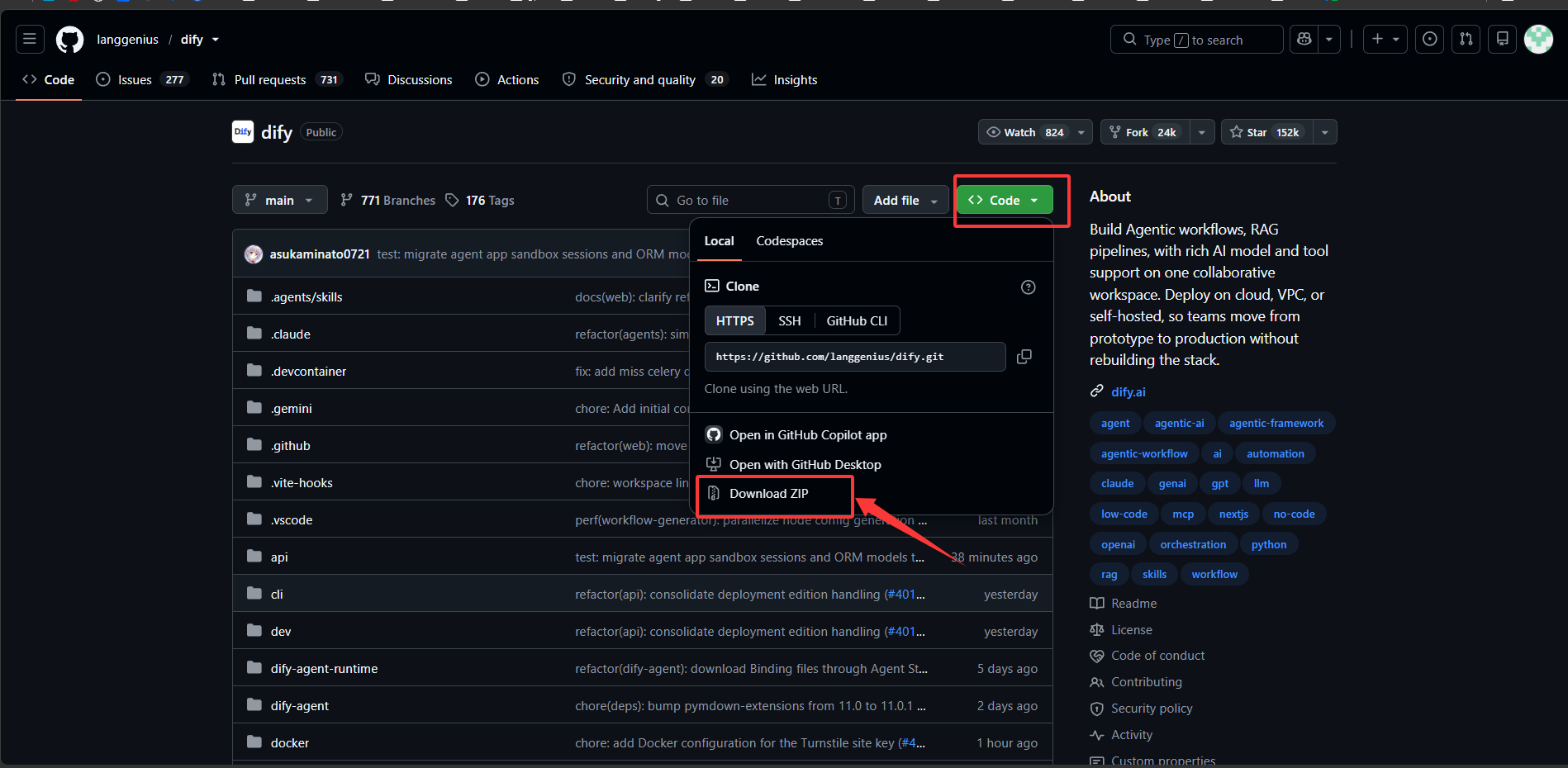Screen dimensions: 1568x768
Task: Click the Contributing people icon
Action: (x=1097, y=682)
